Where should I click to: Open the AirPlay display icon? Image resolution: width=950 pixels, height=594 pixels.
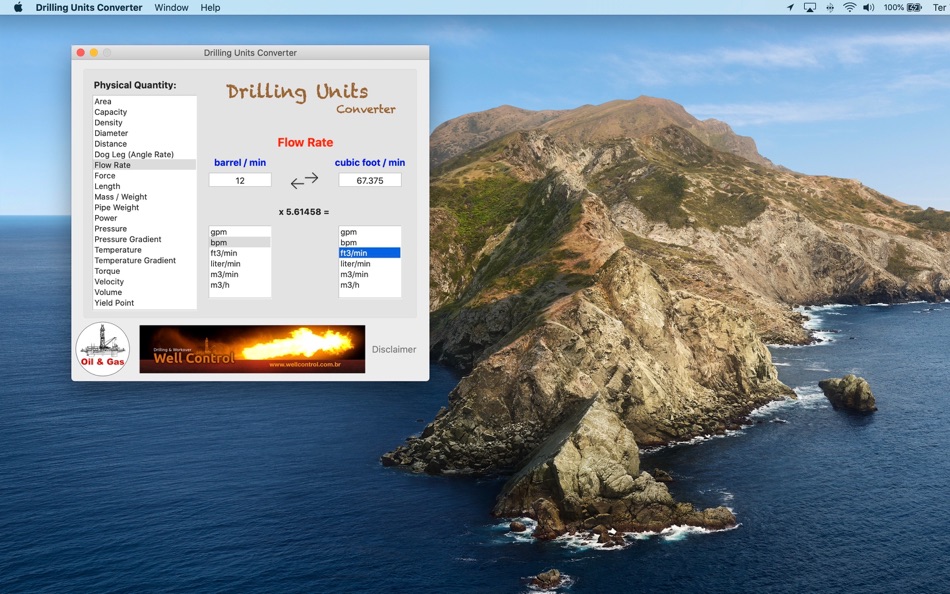click(x=810, y=7)
